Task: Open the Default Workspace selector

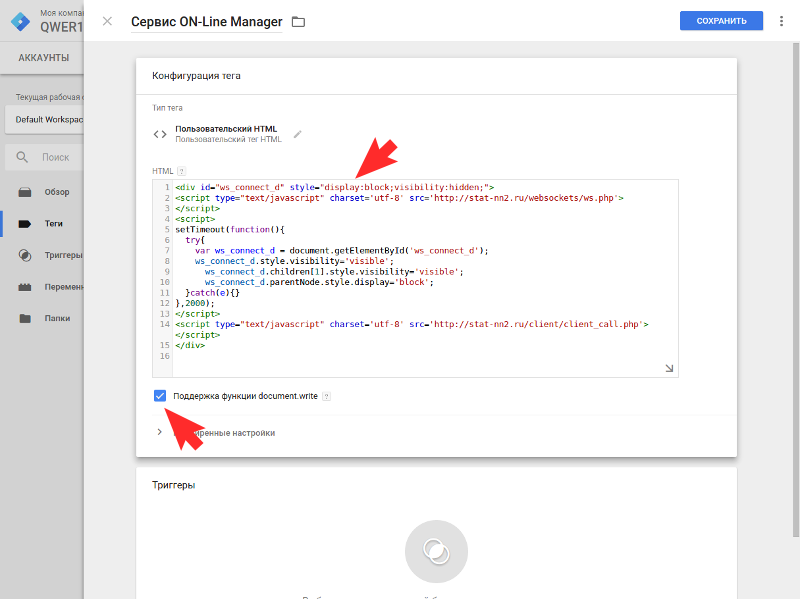Action: (x=45, y=120)
